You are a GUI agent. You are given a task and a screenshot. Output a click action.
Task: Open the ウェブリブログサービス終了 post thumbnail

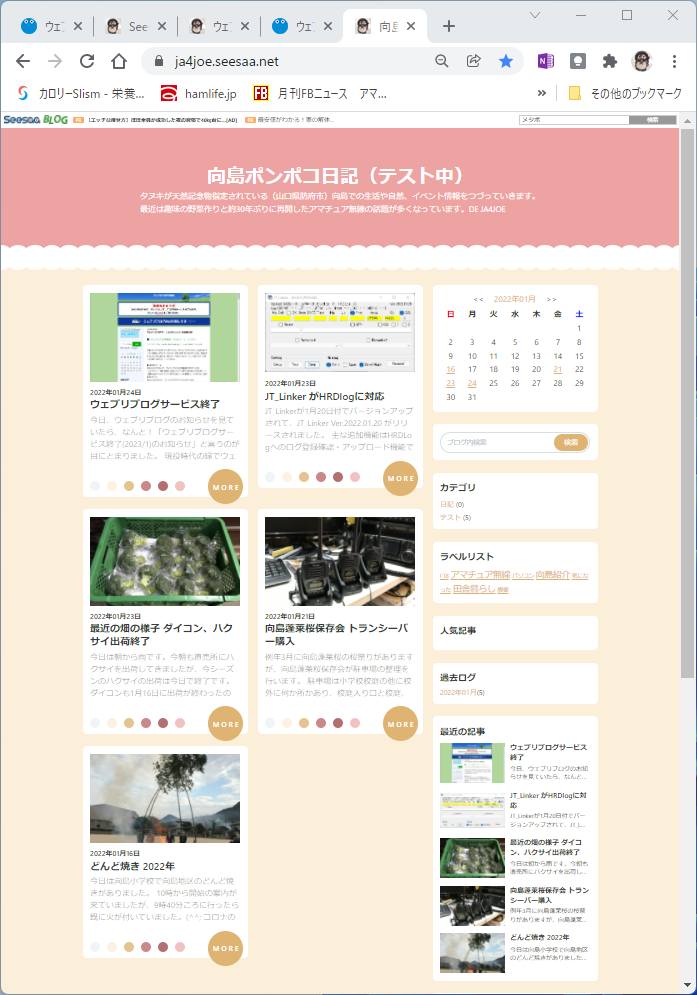coord(165,337)
